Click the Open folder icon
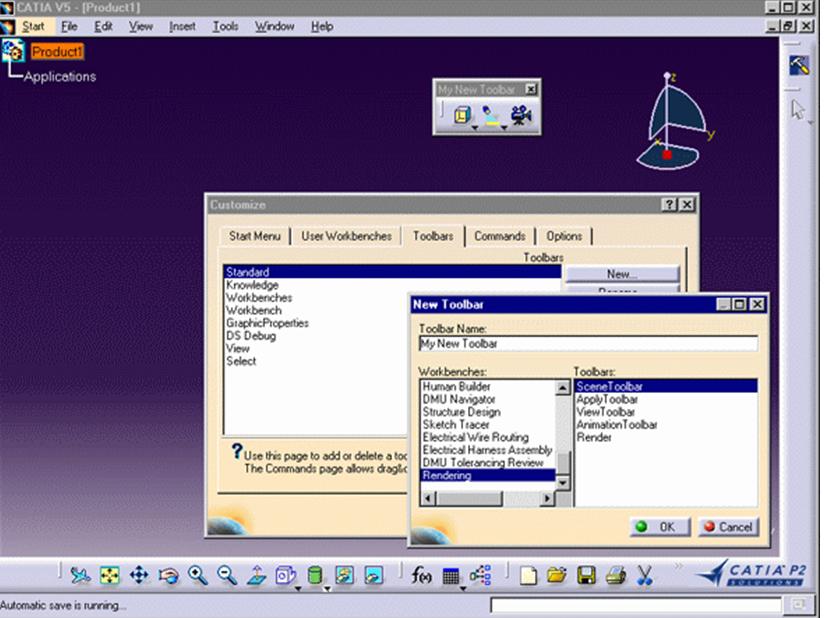Image resolution: width=826 pixels, height=618 pixels. [557, 575]
